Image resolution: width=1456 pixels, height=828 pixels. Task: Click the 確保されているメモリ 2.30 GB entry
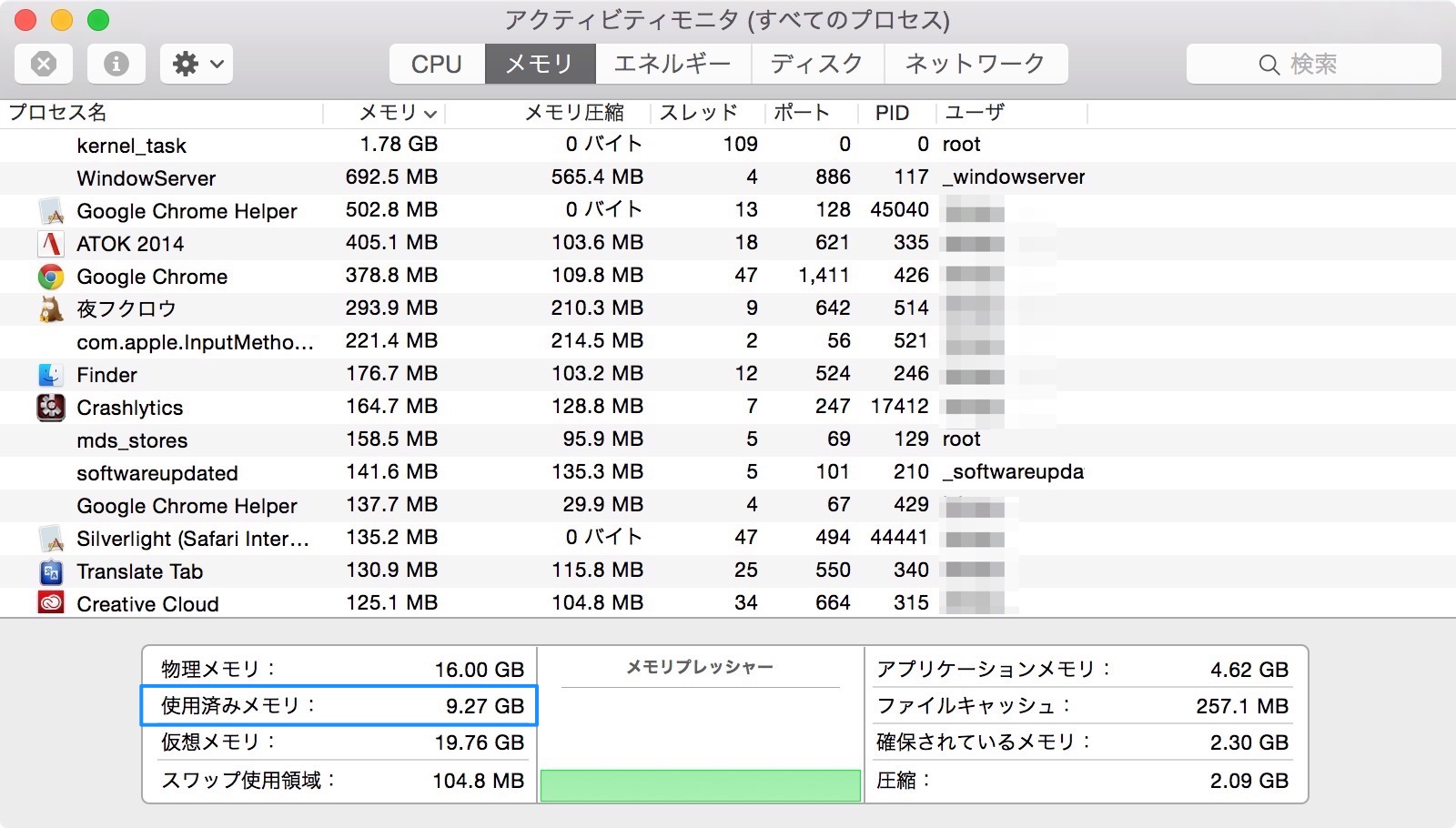pyautogui.click(x=1082, y=742)
